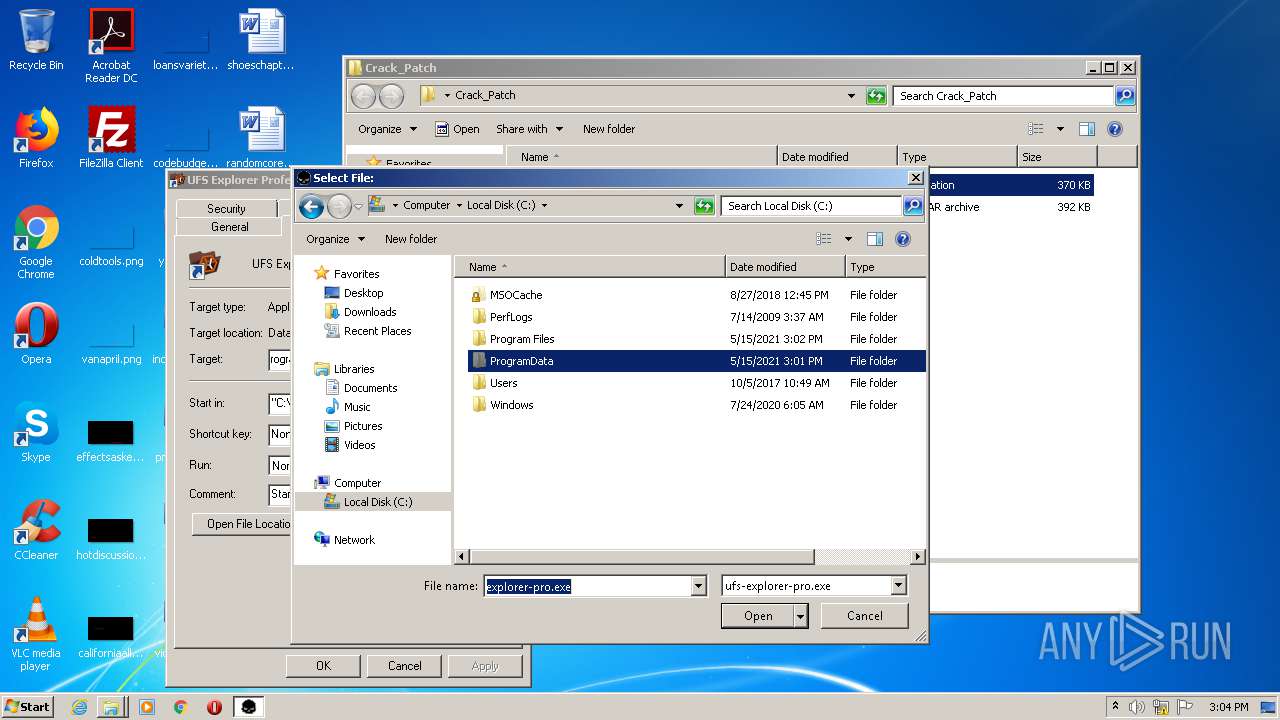Open FileZilla Client desktop icon
The width and height of the screenshot is (1280, 720).
pos(111,138)
